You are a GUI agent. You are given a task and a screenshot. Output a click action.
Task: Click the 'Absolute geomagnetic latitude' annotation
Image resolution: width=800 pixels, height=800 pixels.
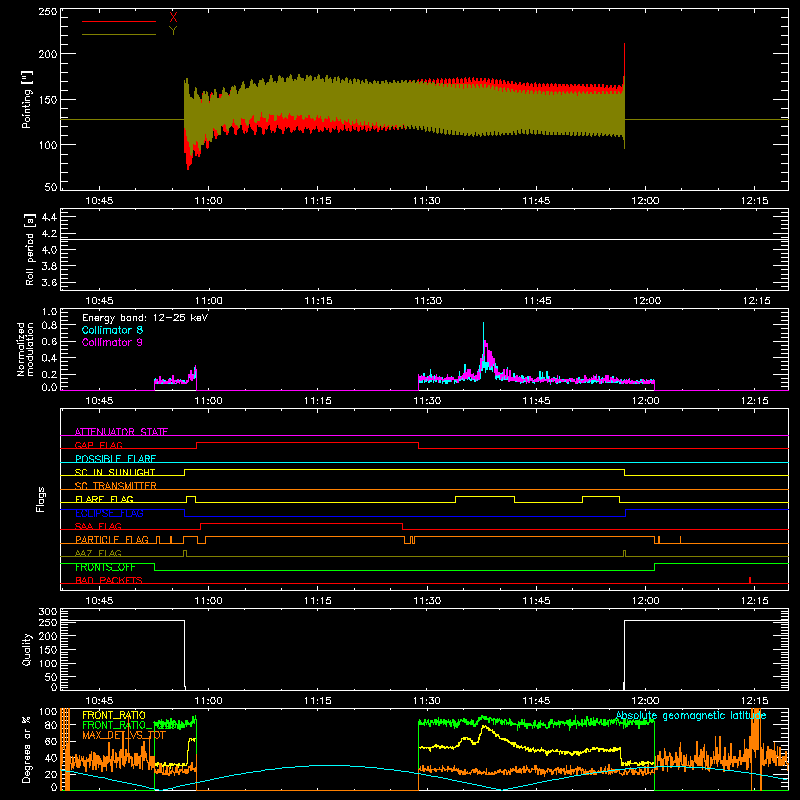(x=691, y=716)
